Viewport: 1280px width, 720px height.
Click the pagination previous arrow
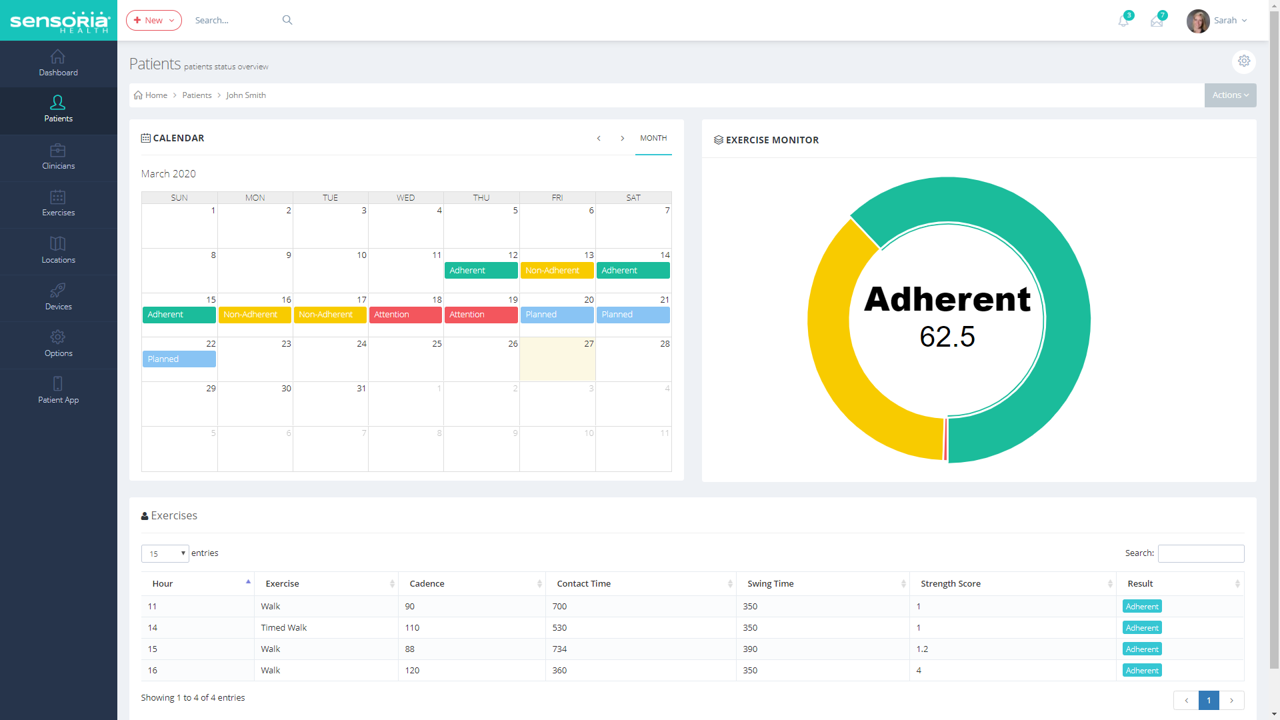pyautogui.click(x=1186, y=700)
